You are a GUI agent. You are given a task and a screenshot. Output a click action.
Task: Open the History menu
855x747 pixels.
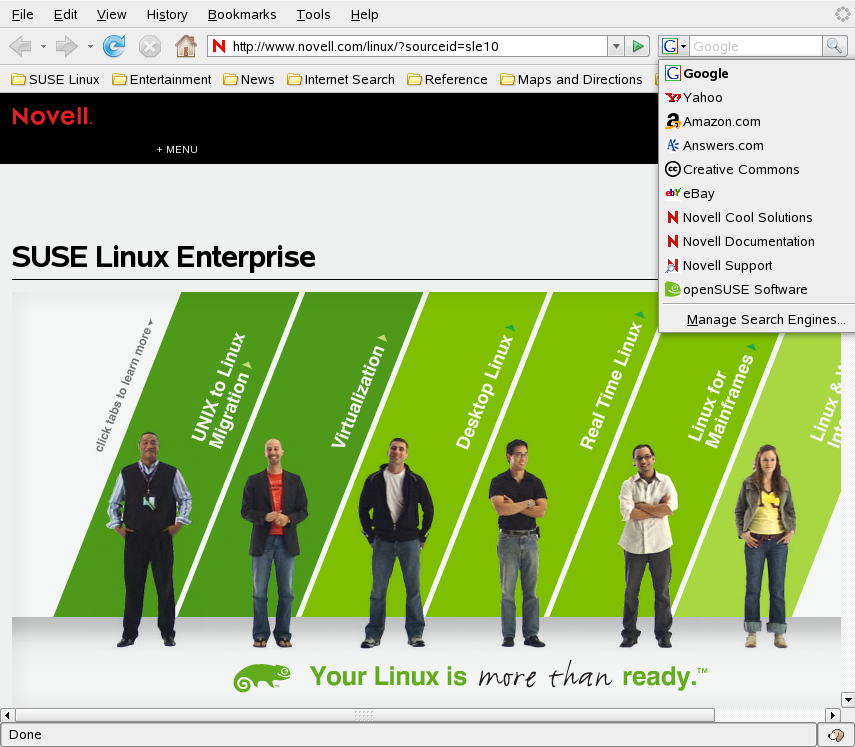[x=167, y=15]
